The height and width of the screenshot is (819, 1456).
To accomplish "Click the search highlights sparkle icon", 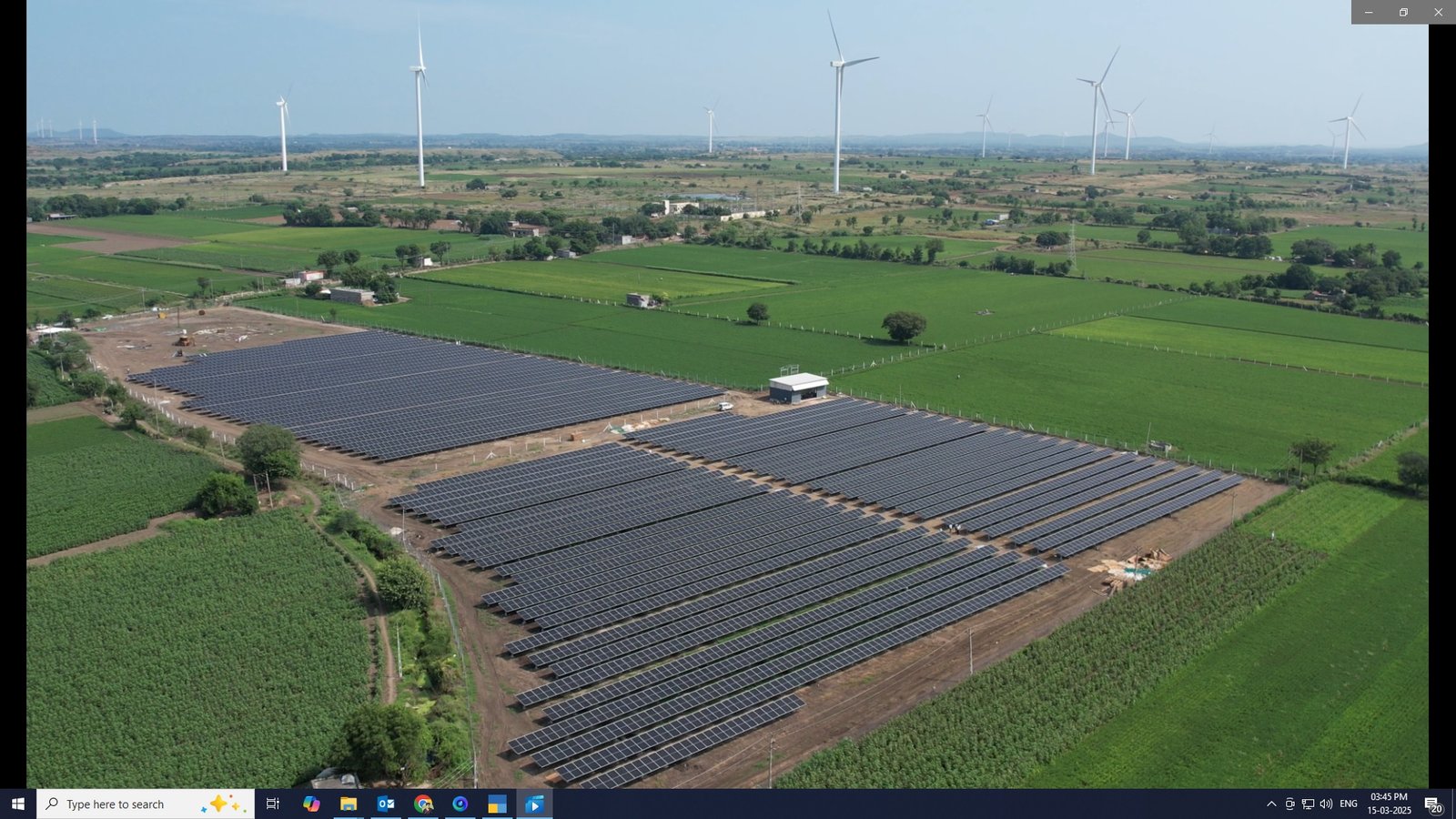I will [x=218, y=804].
